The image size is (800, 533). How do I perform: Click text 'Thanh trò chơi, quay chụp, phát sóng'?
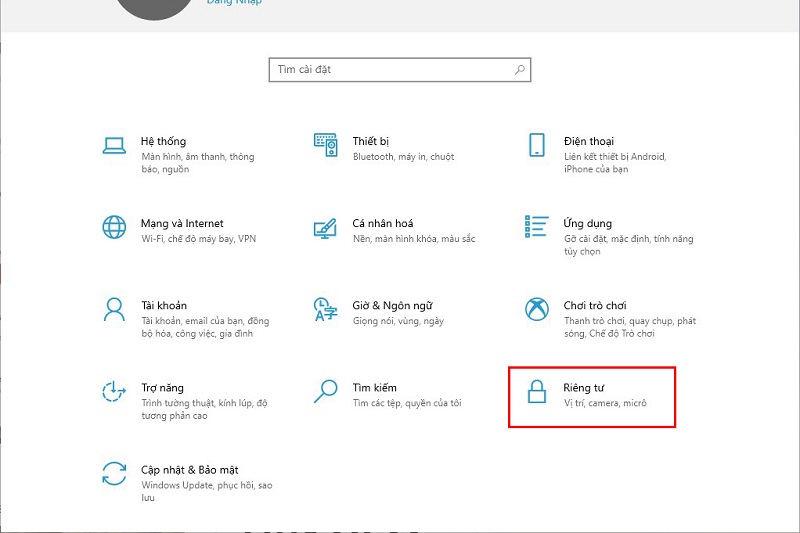pyautogui.click(x=630, y=327)
